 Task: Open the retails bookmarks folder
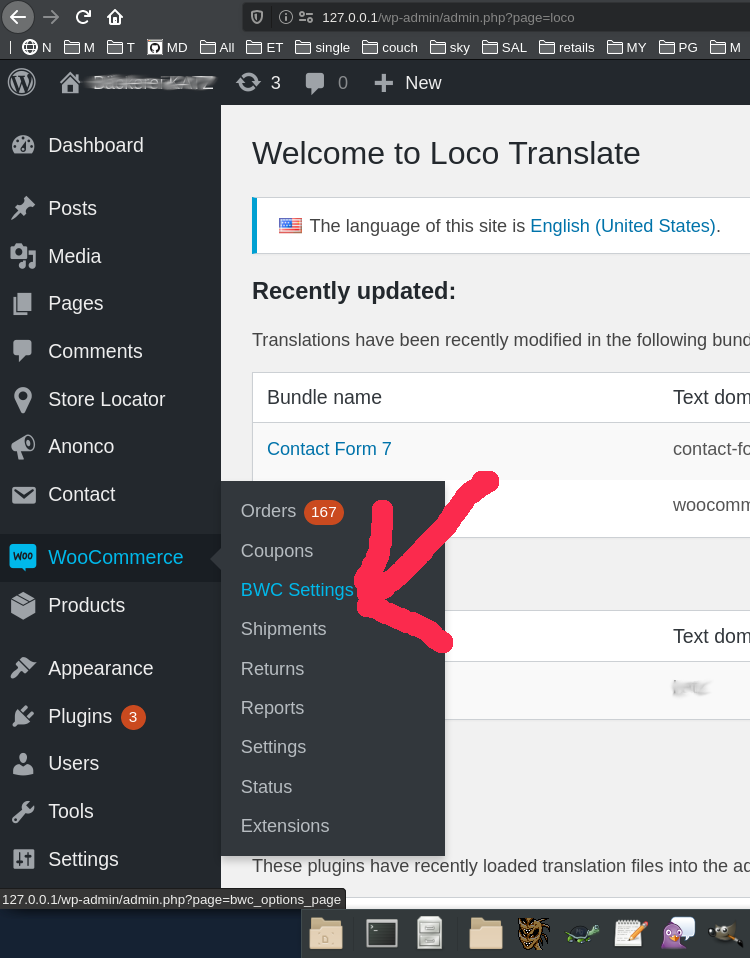(567, 47)
